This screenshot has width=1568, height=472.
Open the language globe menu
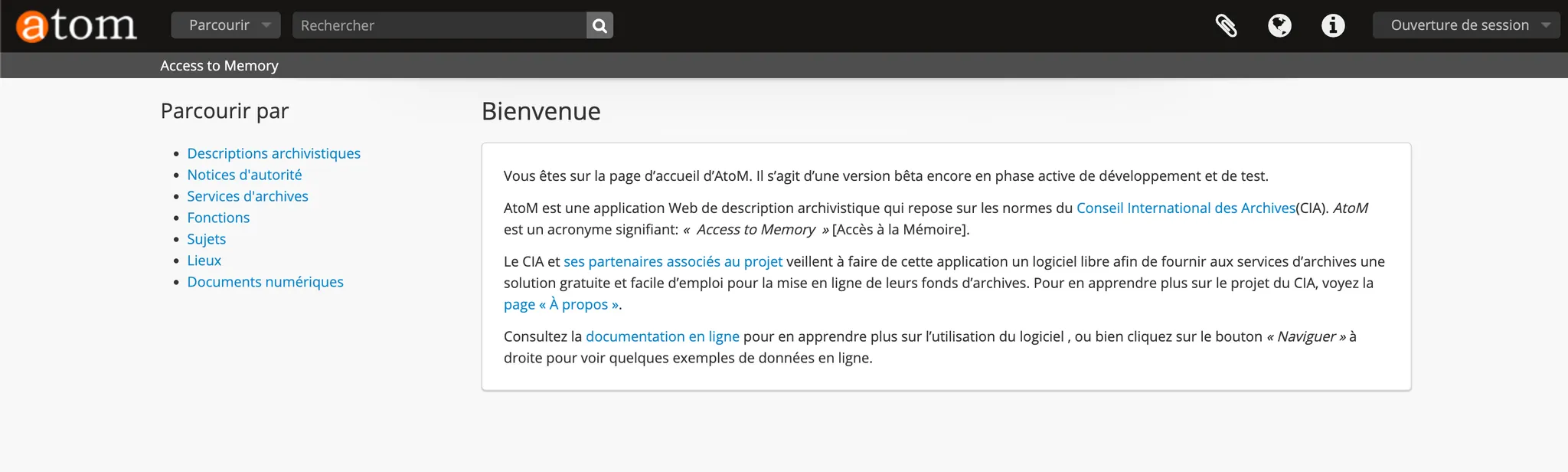click(x=1279, y=25)
